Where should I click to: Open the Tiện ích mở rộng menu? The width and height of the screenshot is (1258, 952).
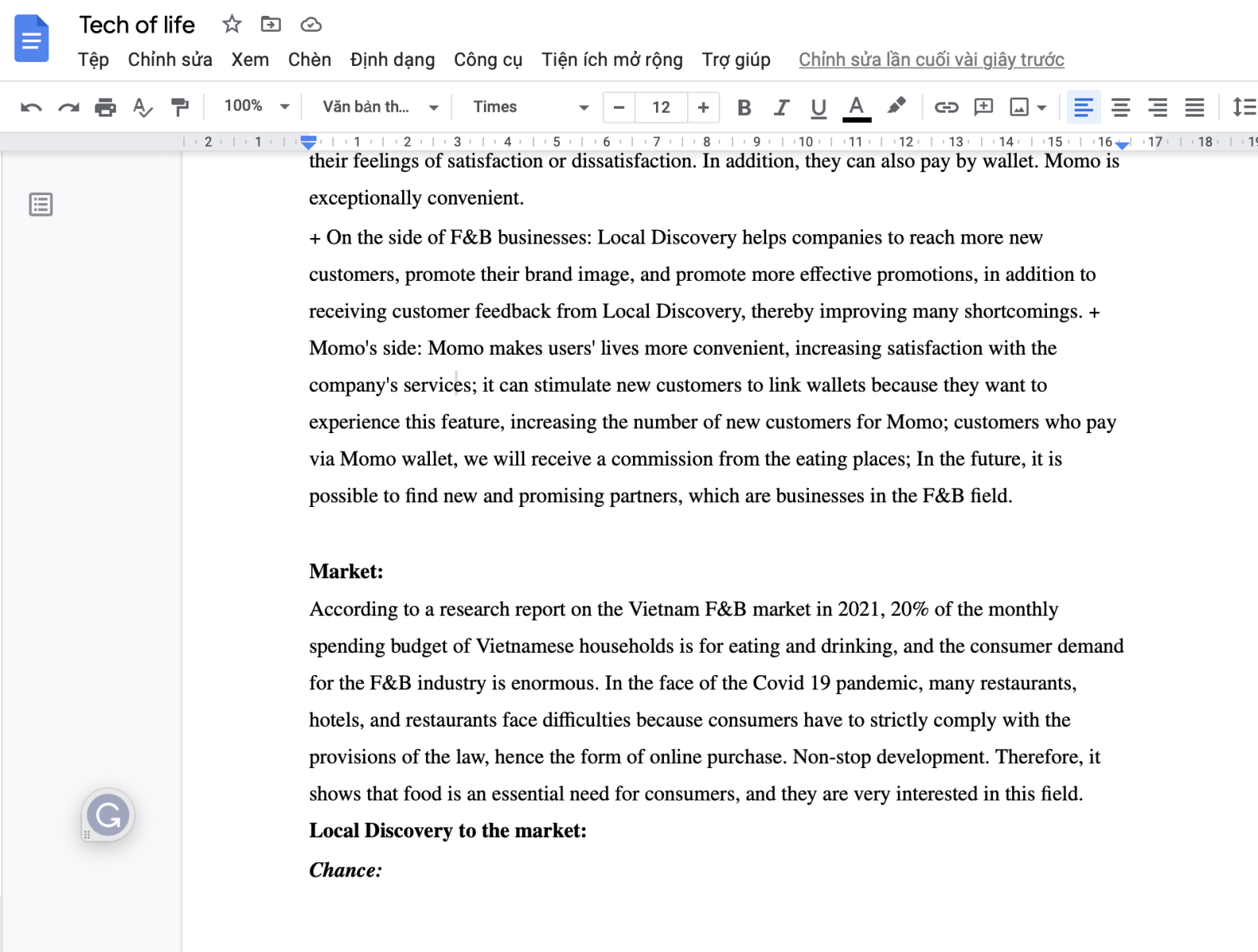(612, 59)
